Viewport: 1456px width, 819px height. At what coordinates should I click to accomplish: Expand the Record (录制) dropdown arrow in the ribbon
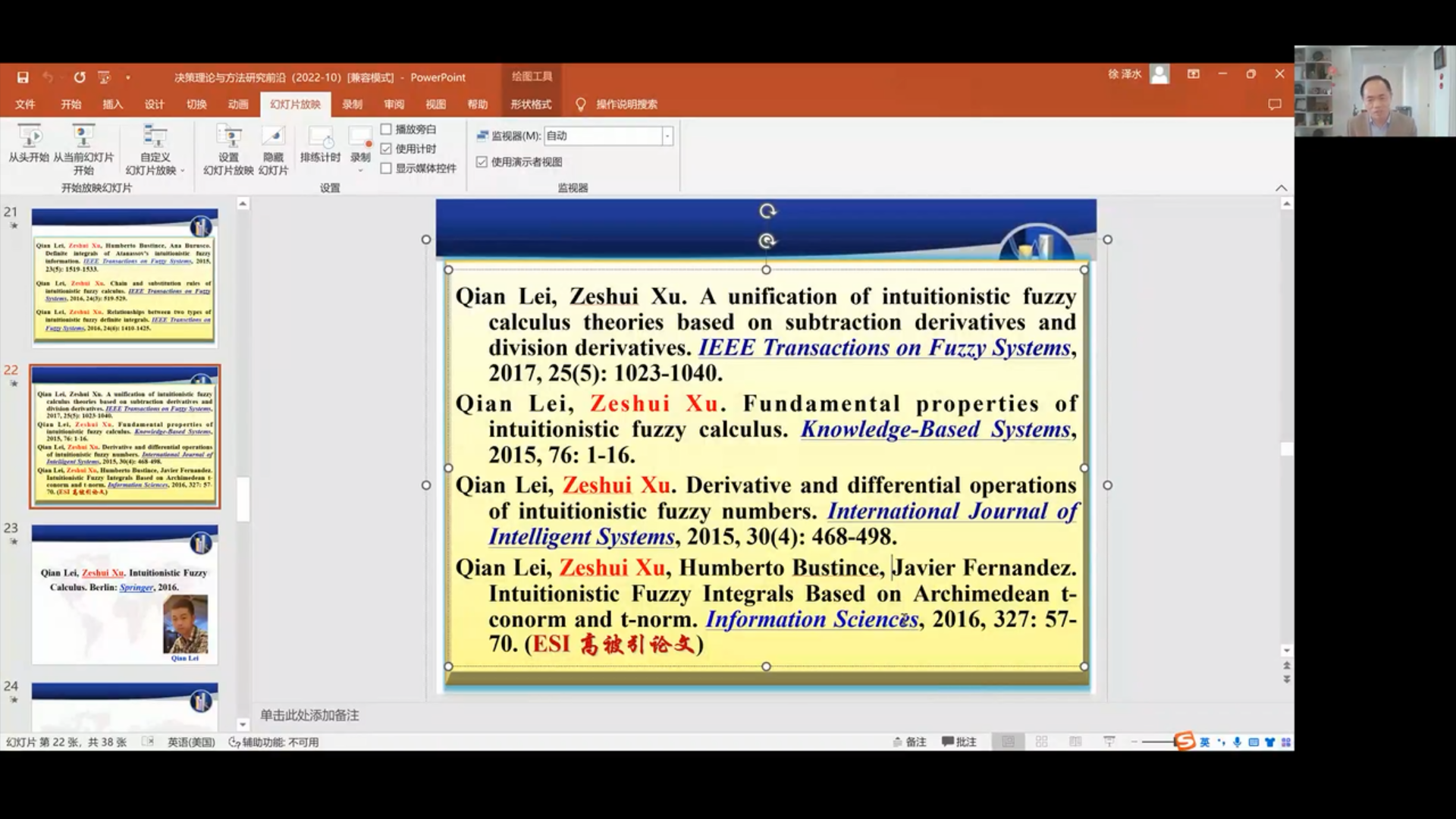[360, 170]
